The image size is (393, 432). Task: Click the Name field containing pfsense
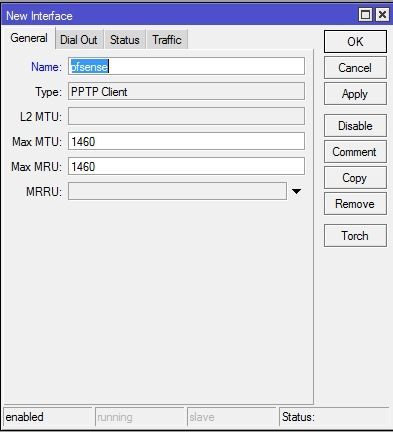tap(186, 66)
